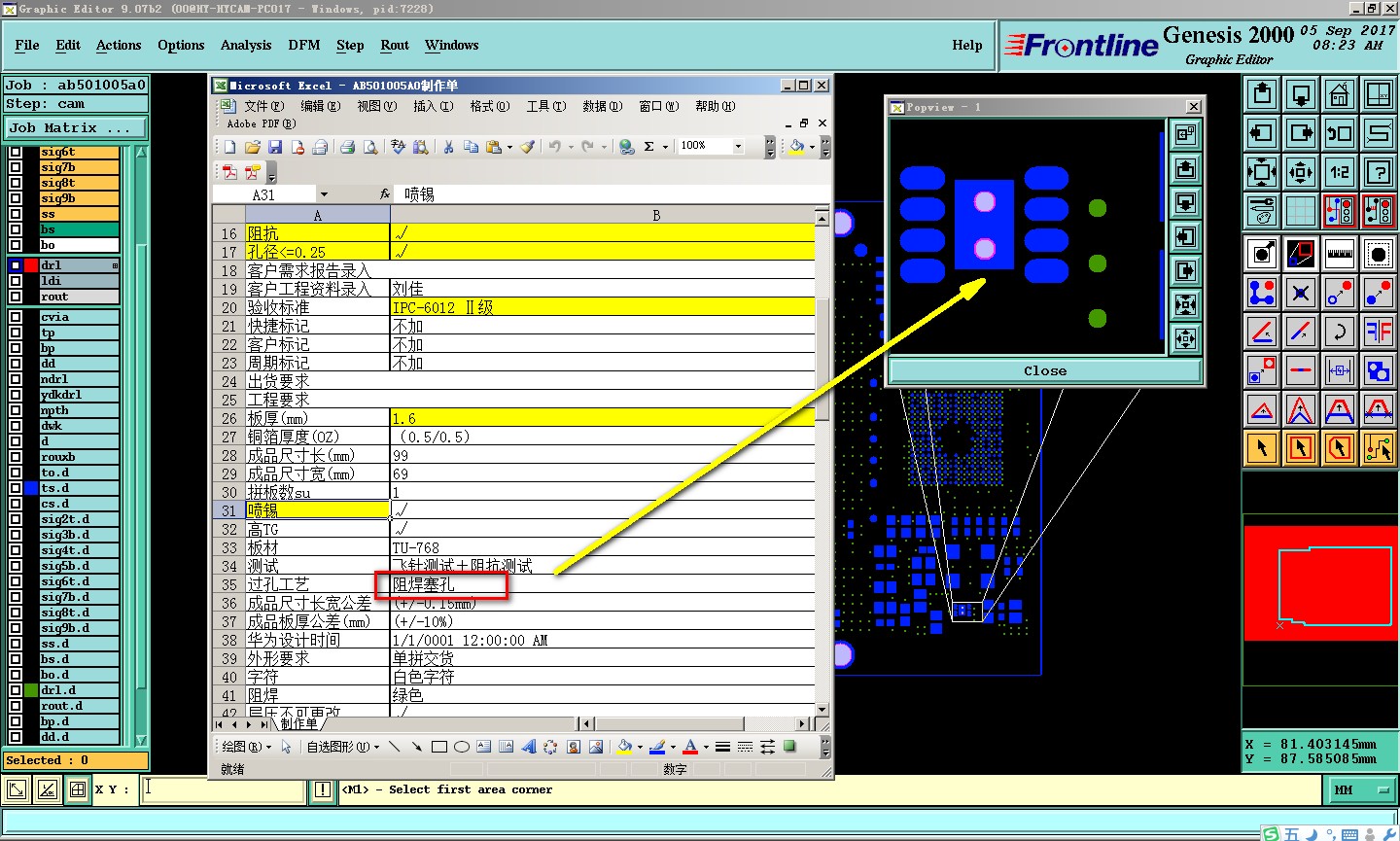Open the fill color dropdown arrow in top toolbar
Image resolution: width=1400 pixels, height=841 pixels.
pyautogui.click(x=811, y=148)
